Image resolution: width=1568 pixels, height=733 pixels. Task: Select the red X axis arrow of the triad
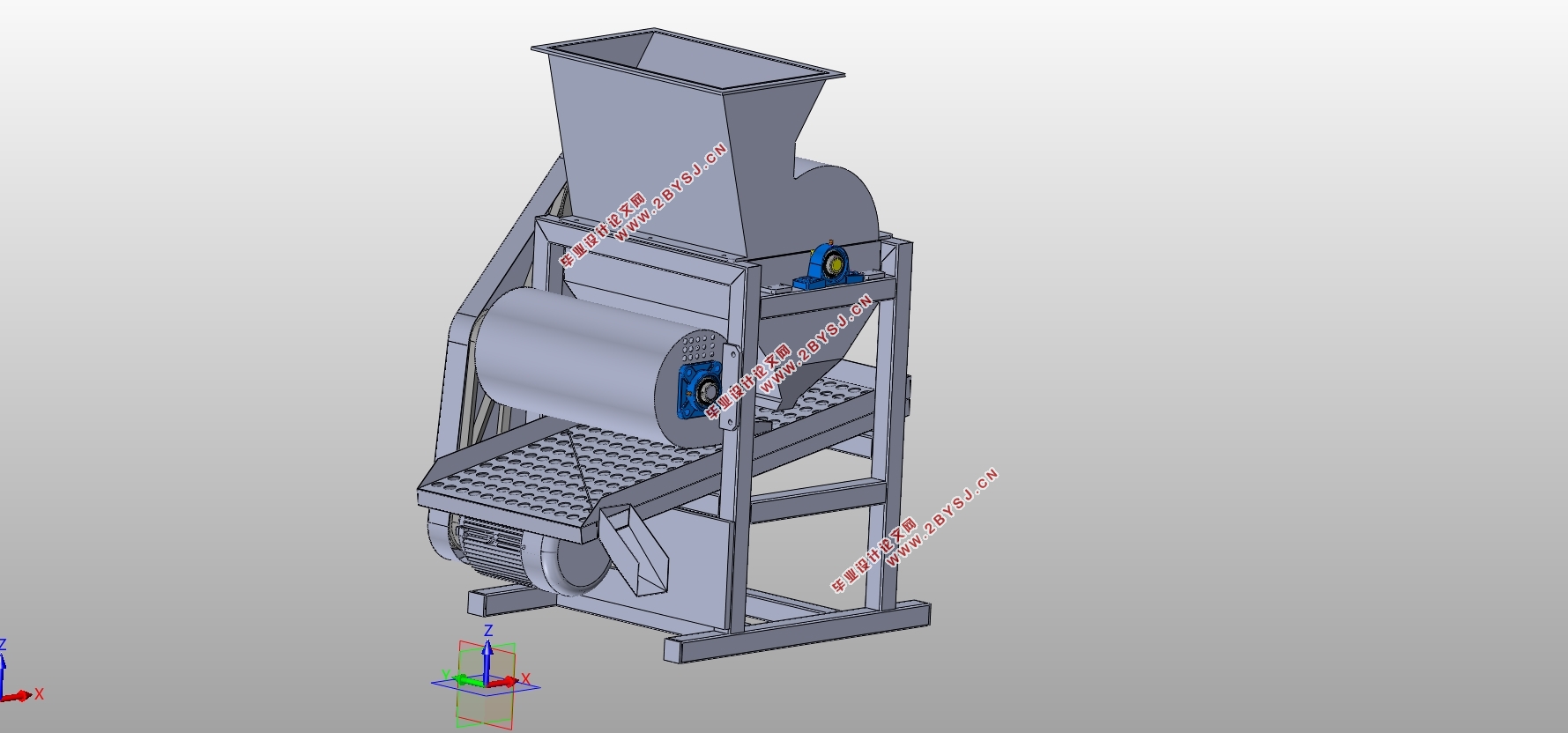coord(505,682)
